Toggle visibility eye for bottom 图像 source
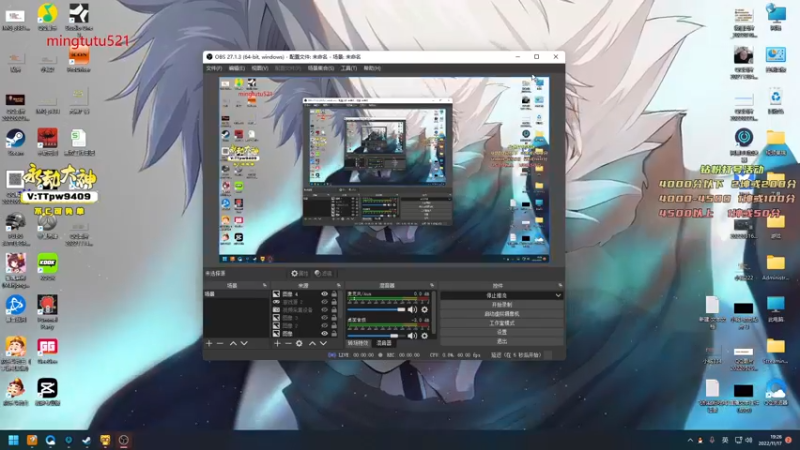 tap(324, 334)
